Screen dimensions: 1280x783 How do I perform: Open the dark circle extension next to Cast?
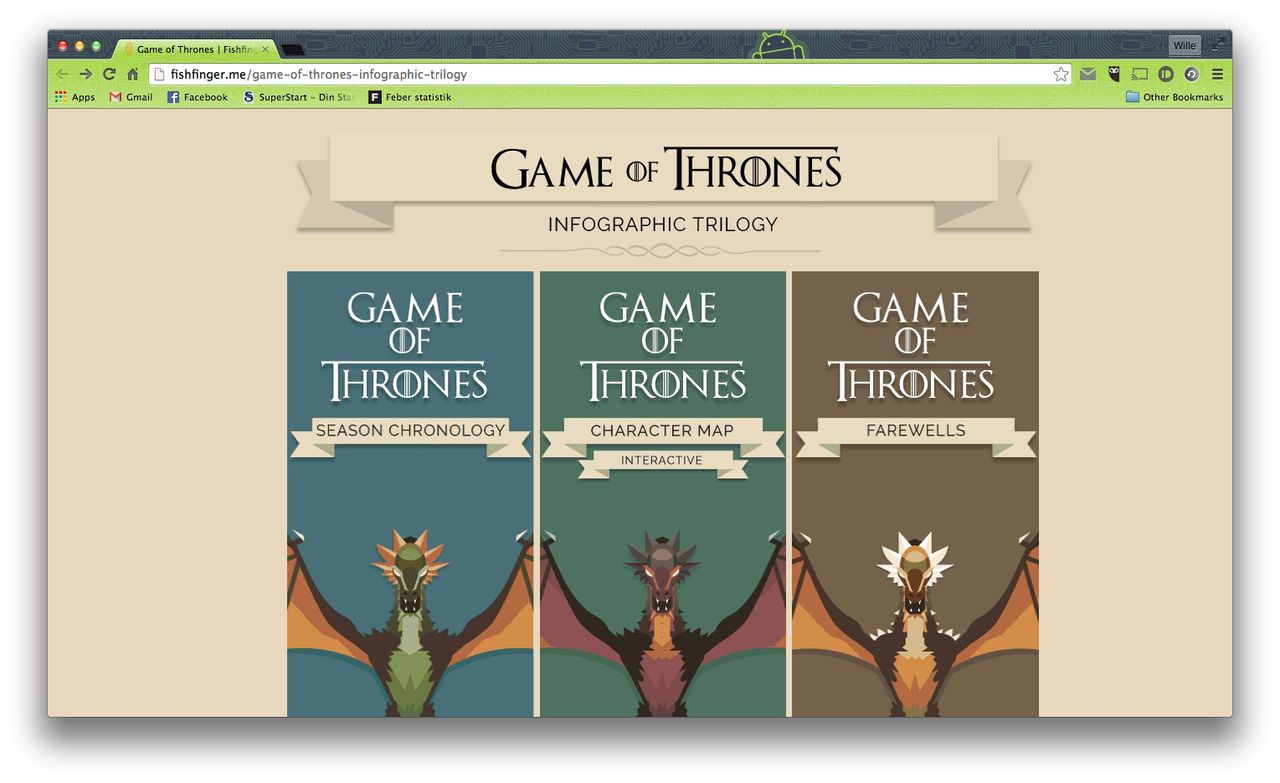coord(1165,73)
